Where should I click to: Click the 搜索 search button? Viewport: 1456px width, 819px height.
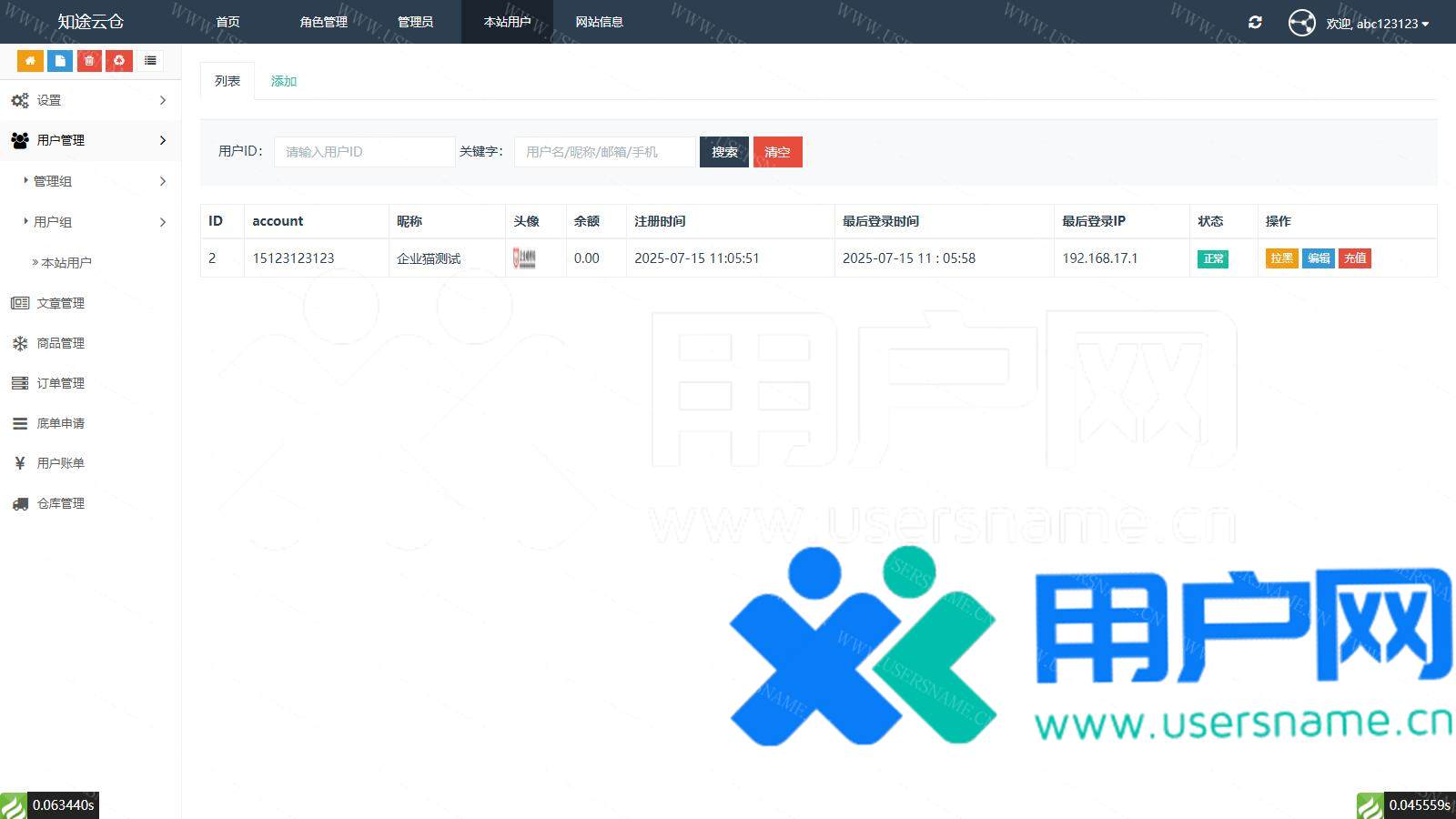coord(724,152)
